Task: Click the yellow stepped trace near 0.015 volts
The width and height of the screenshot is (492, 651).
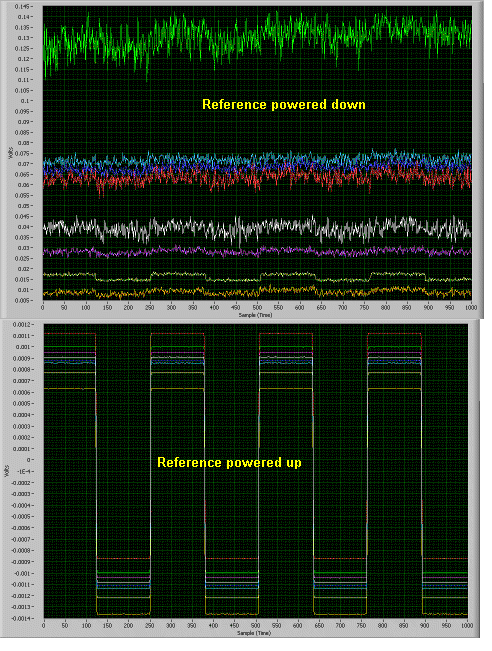Action: (x=257, y=277)
